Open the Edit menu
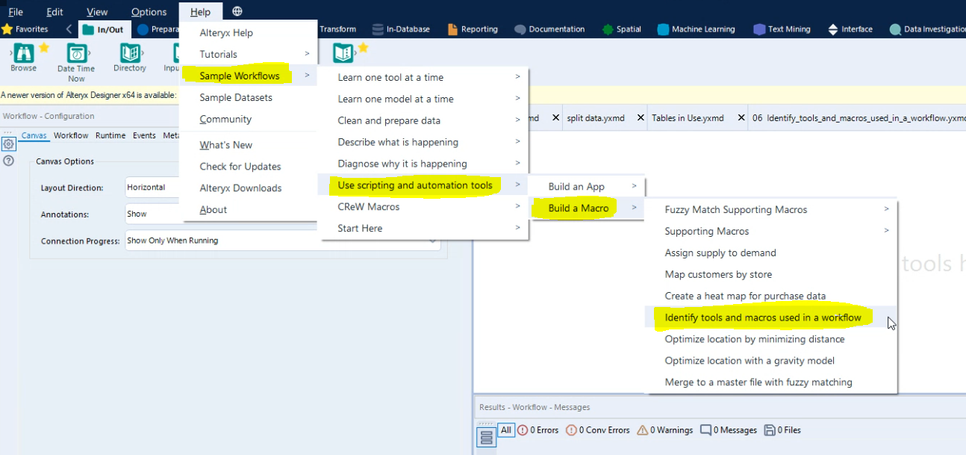The image size is (966, 455). (x=55, y=12)
